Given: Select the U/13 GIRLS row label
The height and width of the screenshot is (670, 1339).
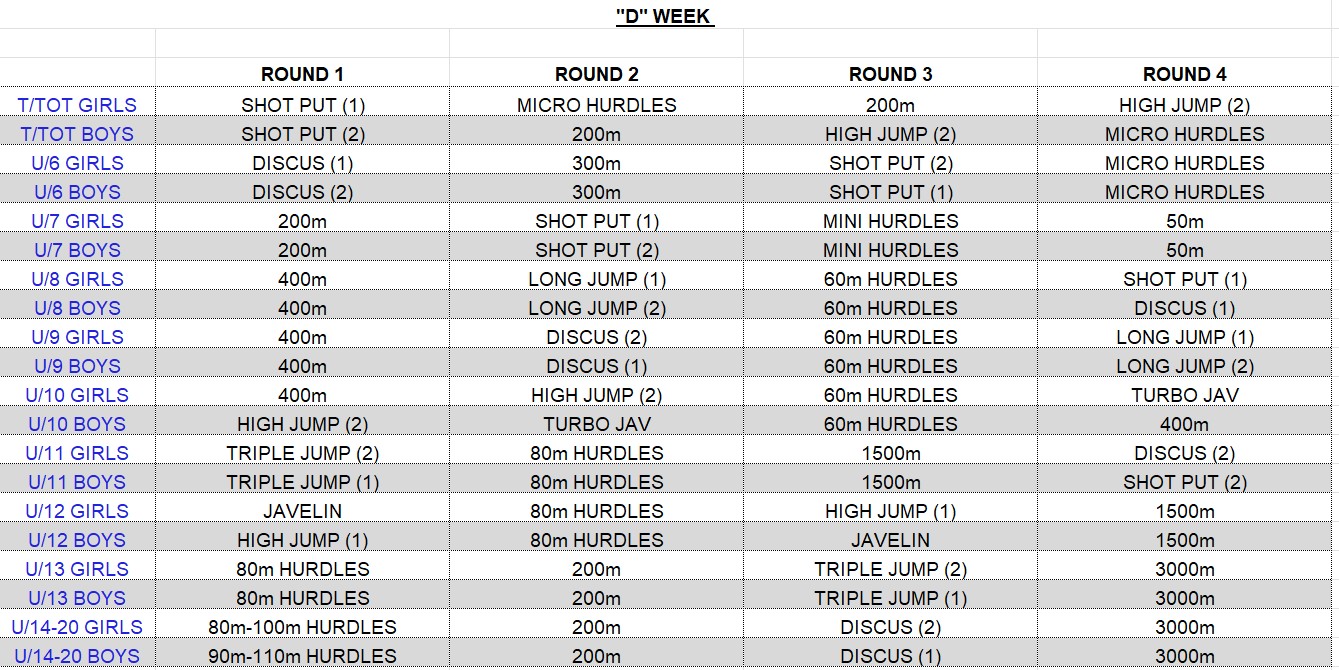Looking at the screenshot, I should (77, 568).
